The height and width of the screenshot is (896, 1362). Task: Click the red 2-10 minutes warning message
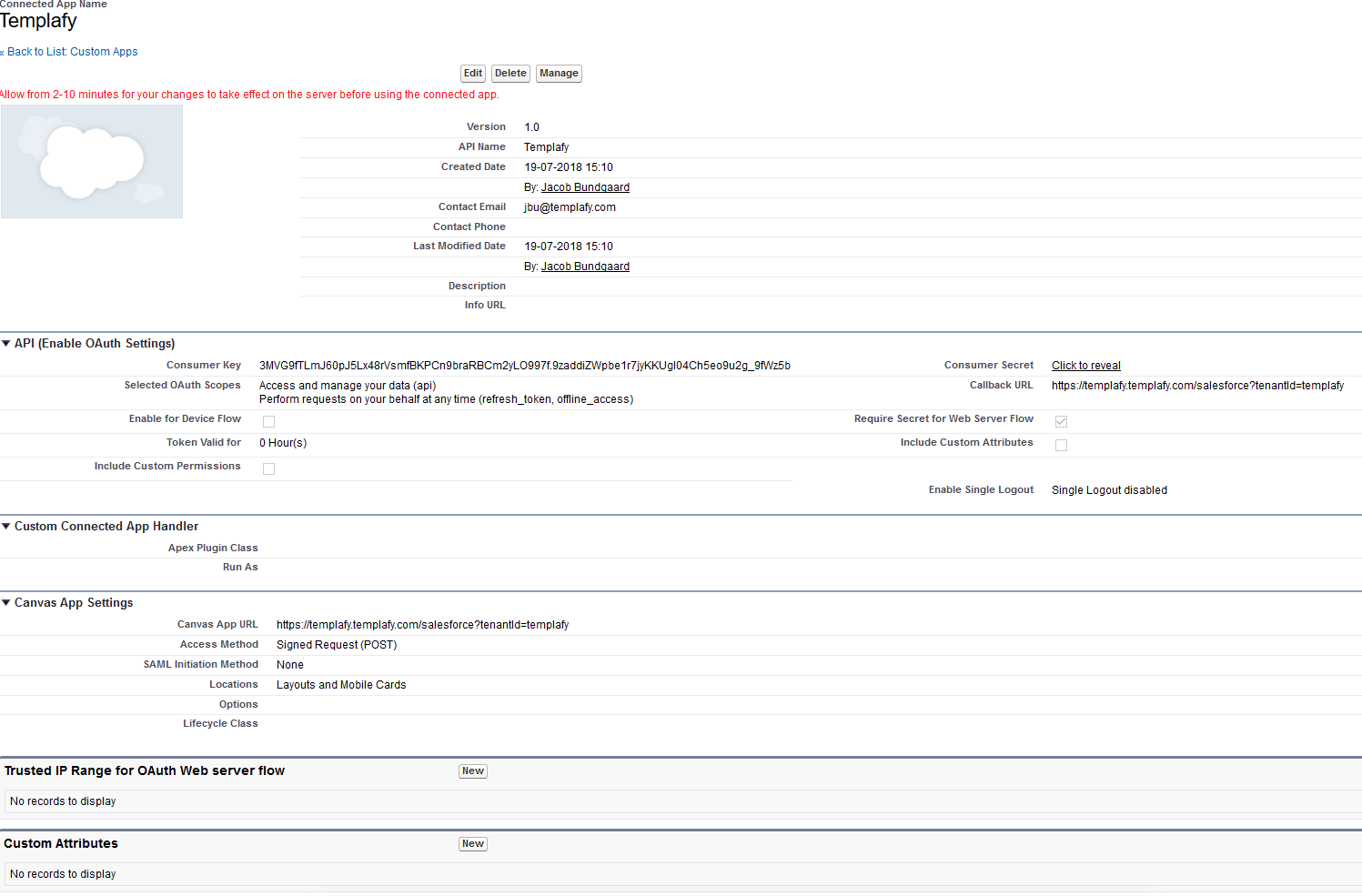click(249, 95)
